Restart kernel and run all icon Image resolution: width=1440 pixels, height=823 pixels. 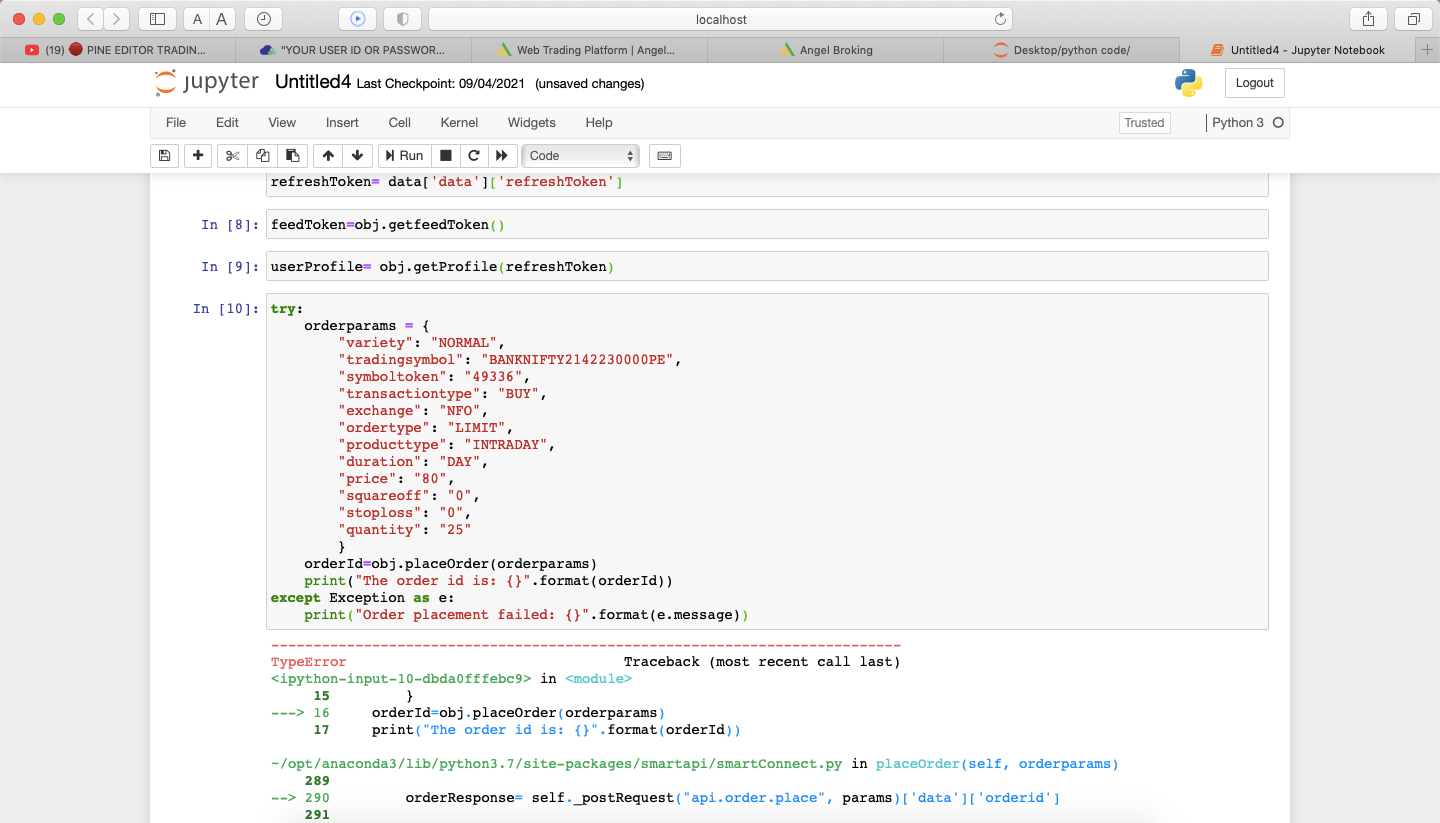tap(502, 155)
